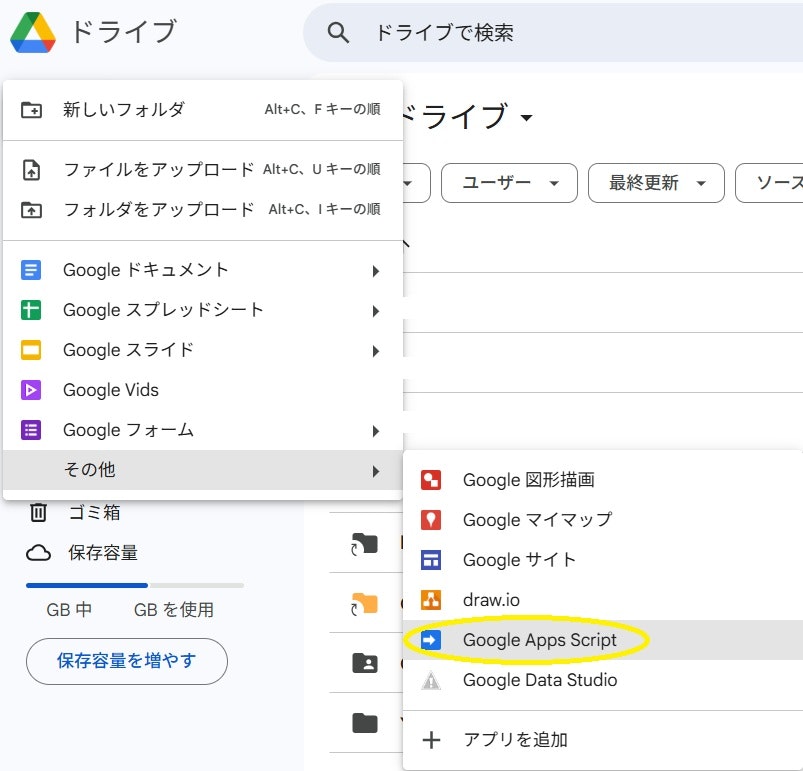The image size is (803, 771).
Task: Open the ドライブ title dropdown arrow
Action: click(526, 118)
